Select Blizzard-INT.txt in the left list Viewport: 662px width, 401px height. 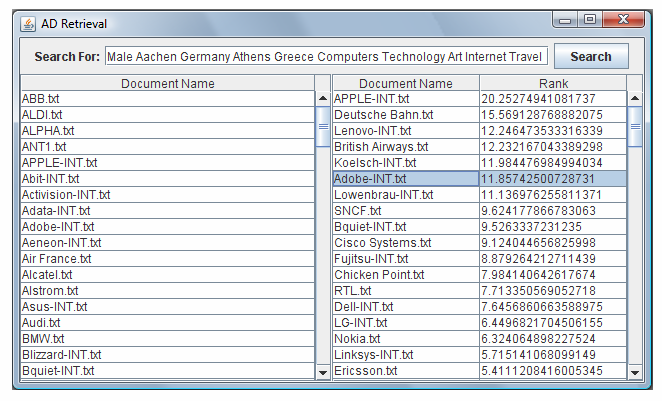[x=168, y=355]
